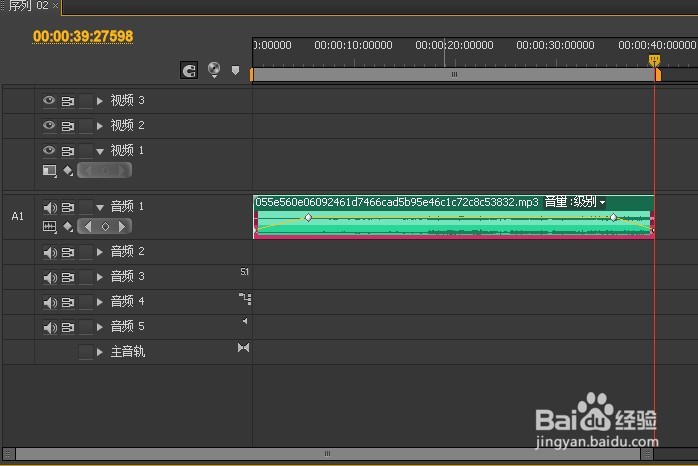
Task: Expand the 音频 4 track
Action: (100, 303)
